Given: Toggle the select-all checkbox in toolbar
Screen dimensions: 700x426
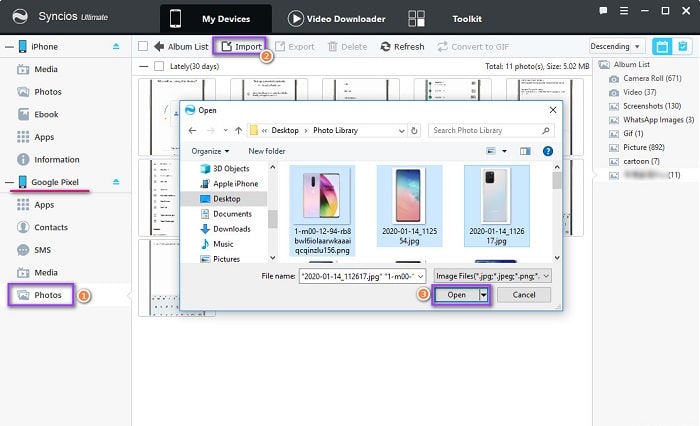Looking at the screenshot, I should (x=143, y=46).
